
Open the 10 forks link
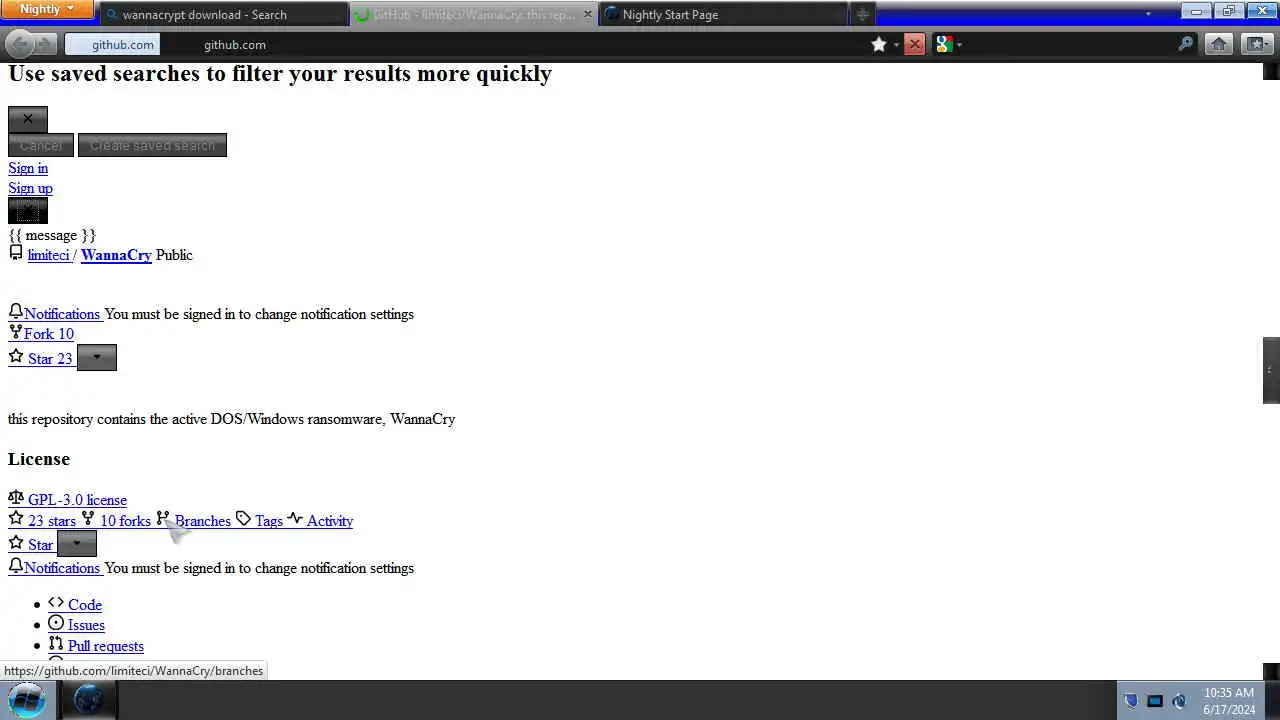coord(125,521)
